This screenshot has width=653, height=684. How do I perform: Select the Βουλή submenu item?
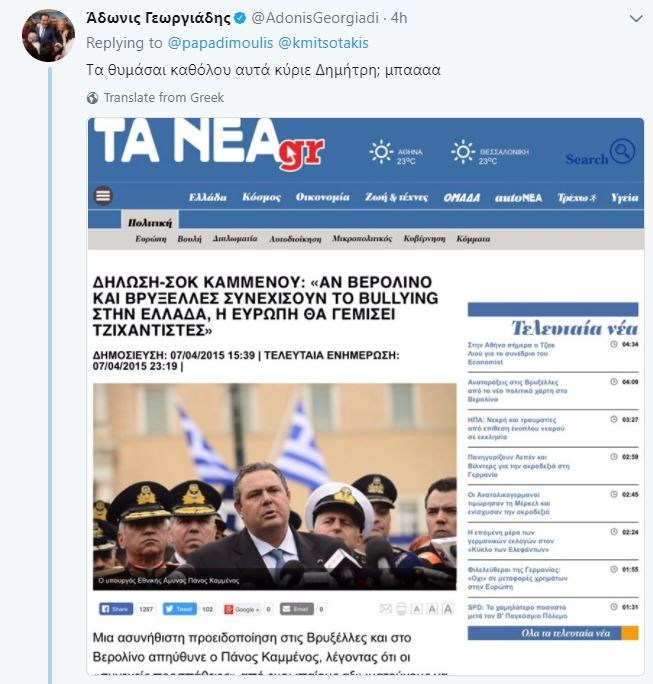coord(189,239)
